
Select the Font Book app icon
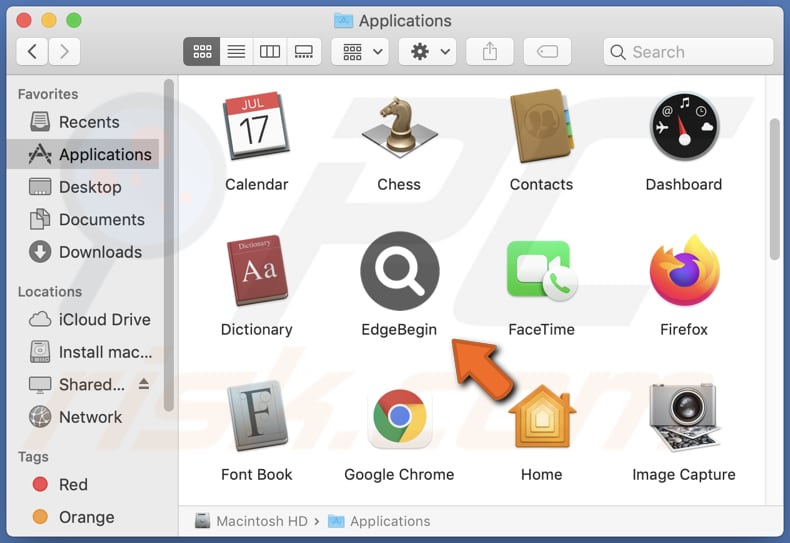257,416
